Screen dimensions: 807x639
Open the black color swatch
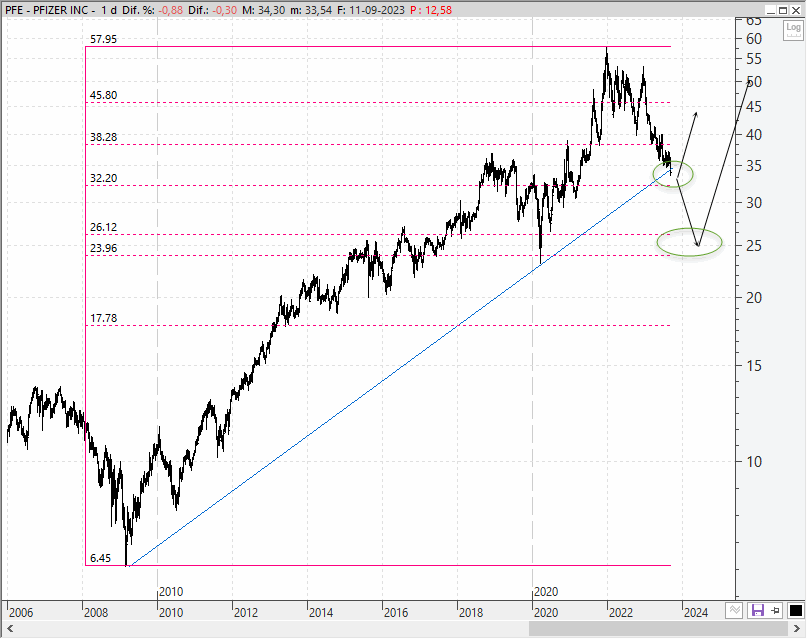click(795, 611)
